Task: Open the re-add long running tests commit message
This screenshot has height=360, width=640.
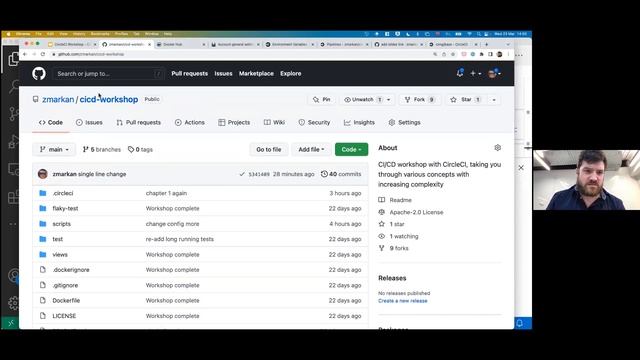Action: (x=180, y=239)
